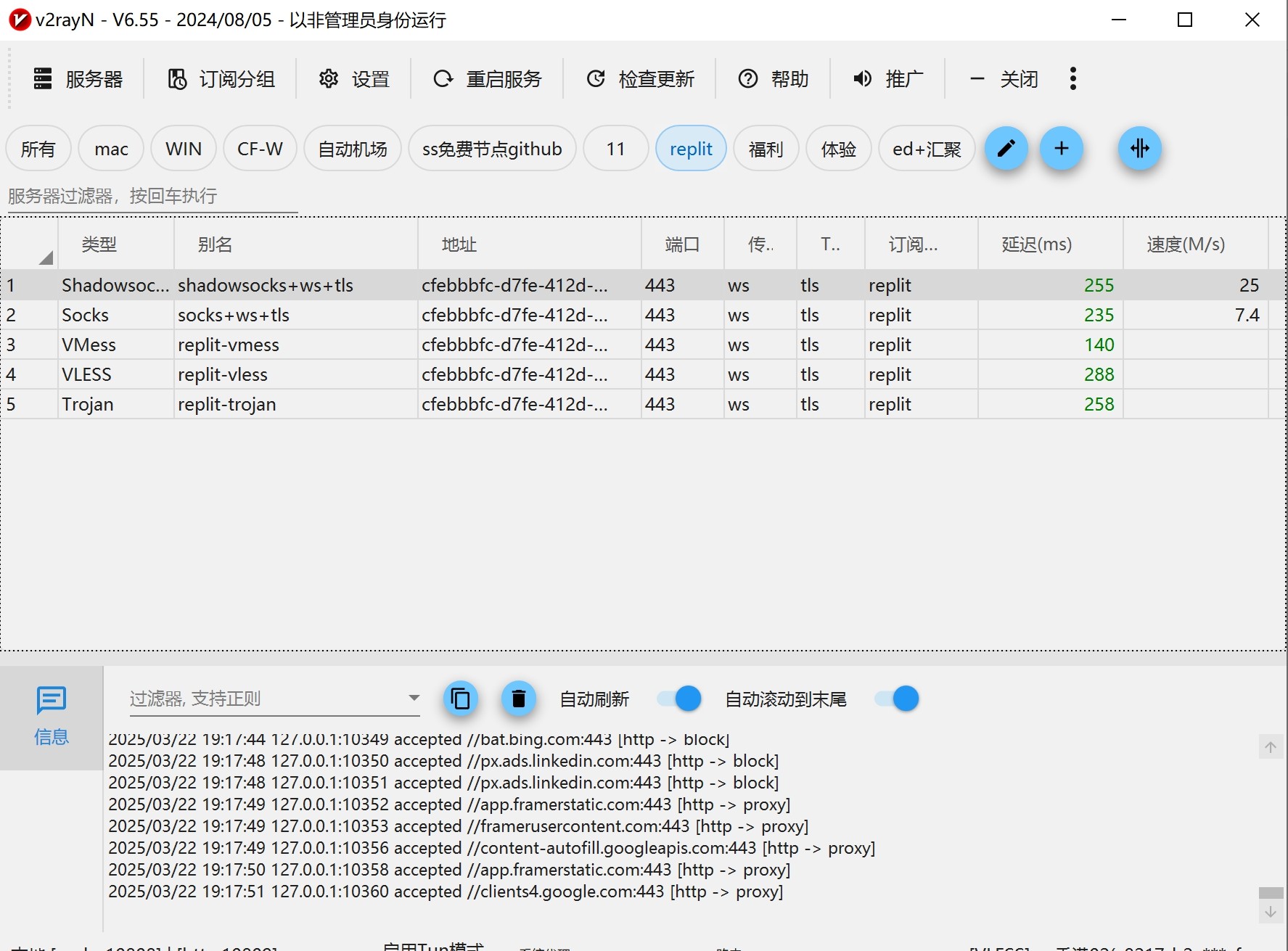Select the mac group tab

[x=111, y=149]
